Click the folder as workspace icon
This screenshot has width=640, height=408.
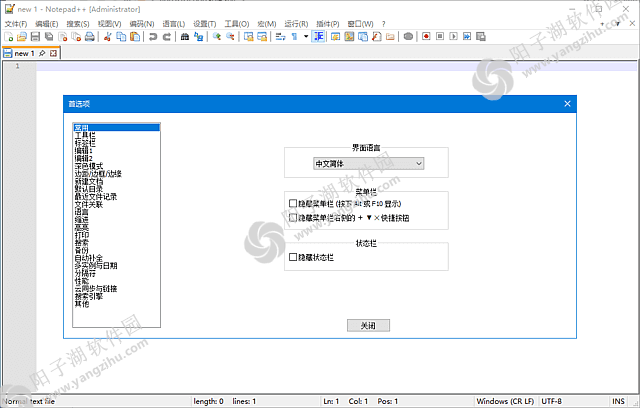(390, 37)
